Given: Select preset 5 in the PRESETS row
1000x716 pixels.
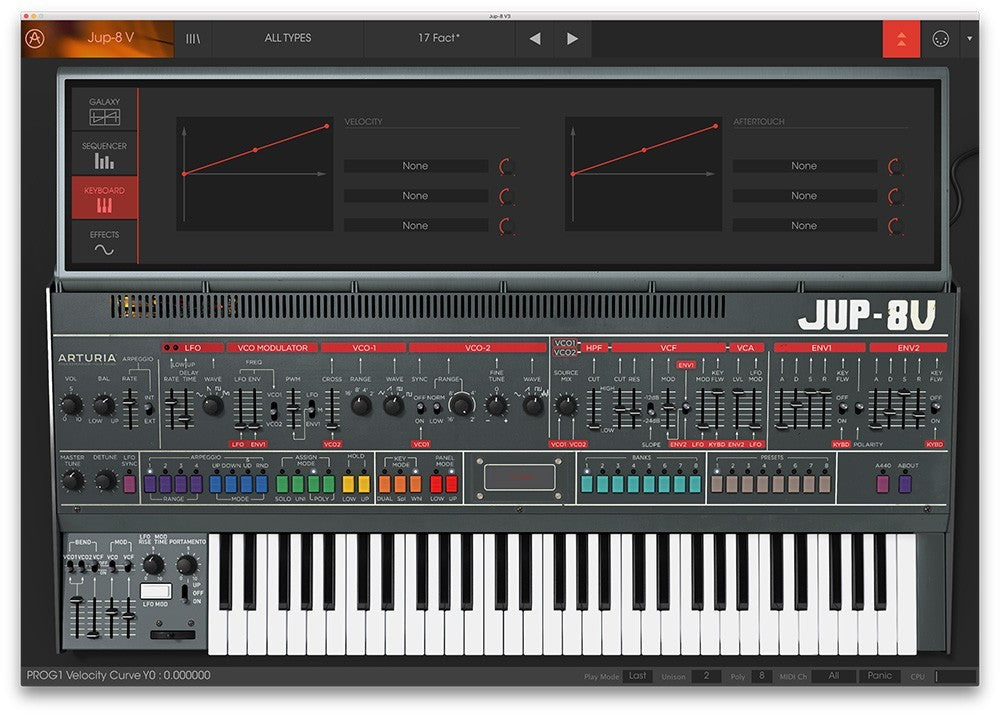Looking at the screenshot, I should [x=778, y=484].
